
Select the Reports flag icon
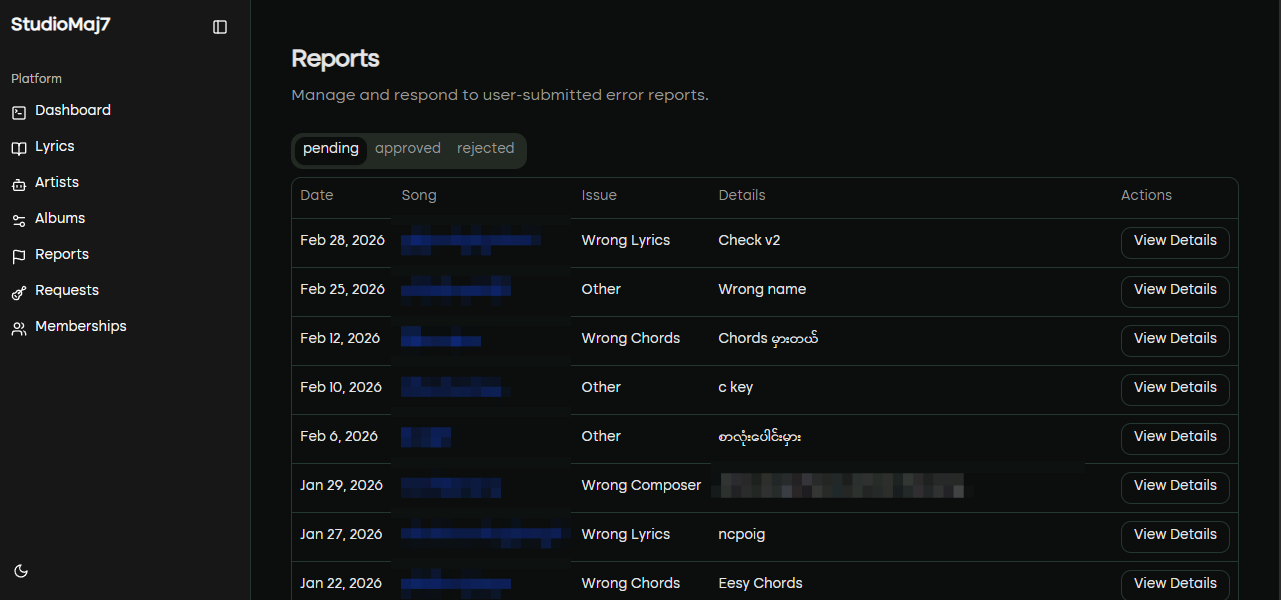click(18, 254)
